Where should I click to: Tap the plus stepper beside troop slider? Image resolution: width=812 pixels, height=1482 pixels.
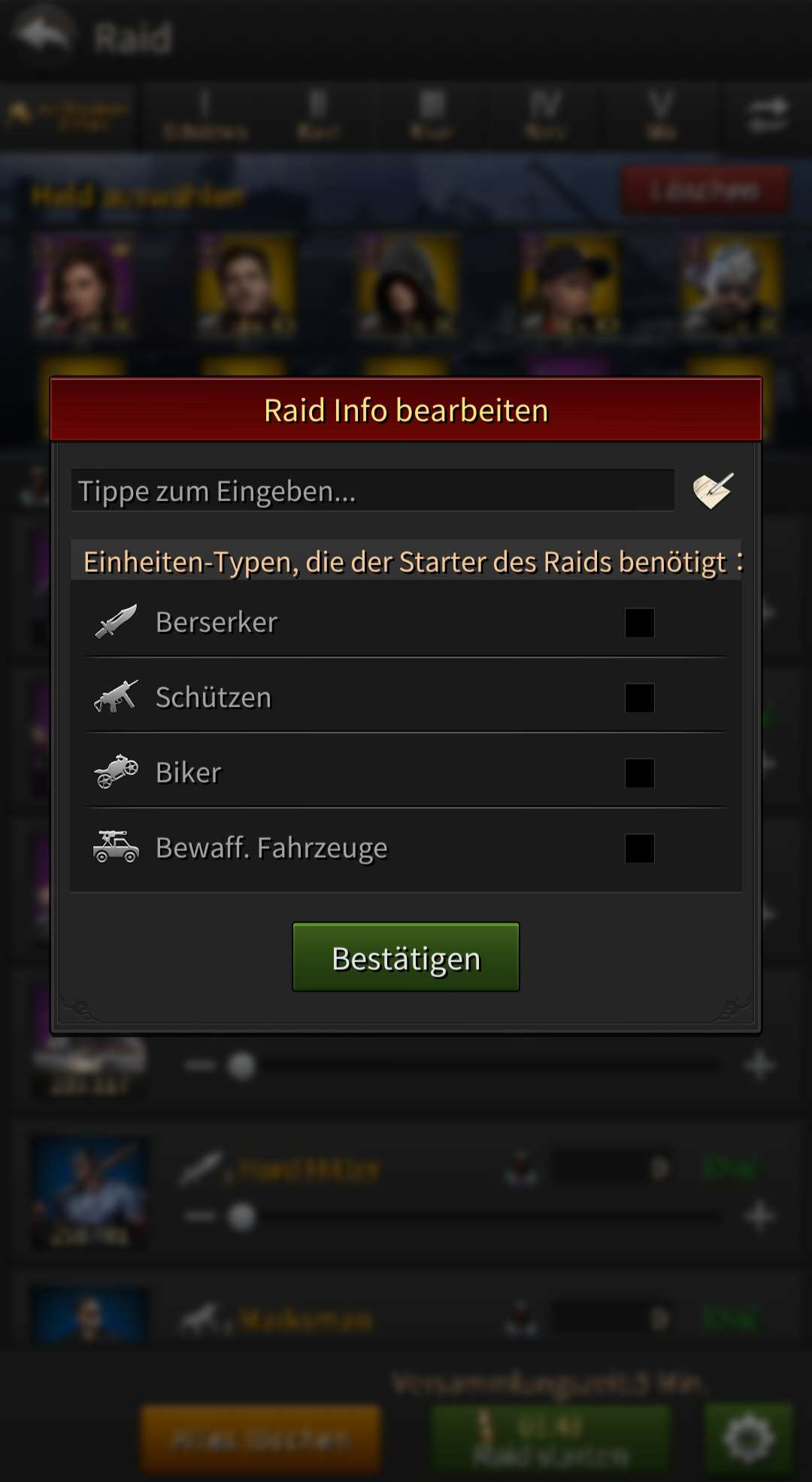[759, 1065]
